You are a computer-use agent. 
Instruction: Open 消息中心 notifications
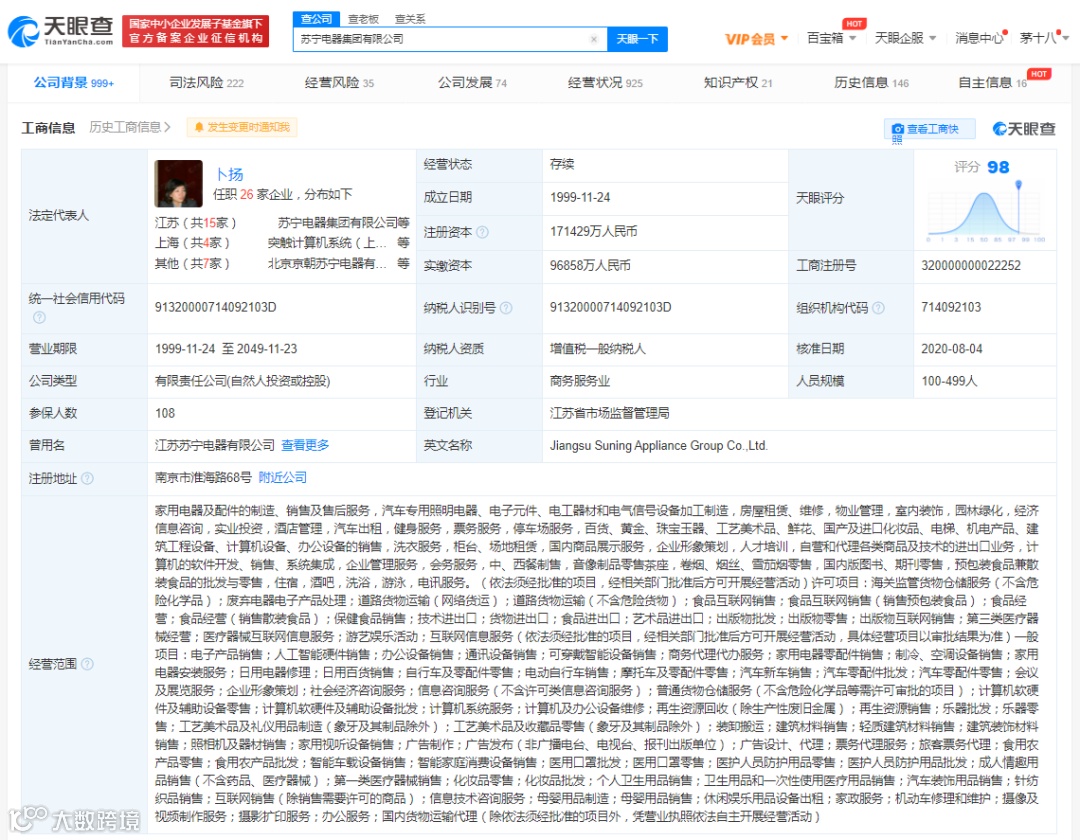coord(979,38)
